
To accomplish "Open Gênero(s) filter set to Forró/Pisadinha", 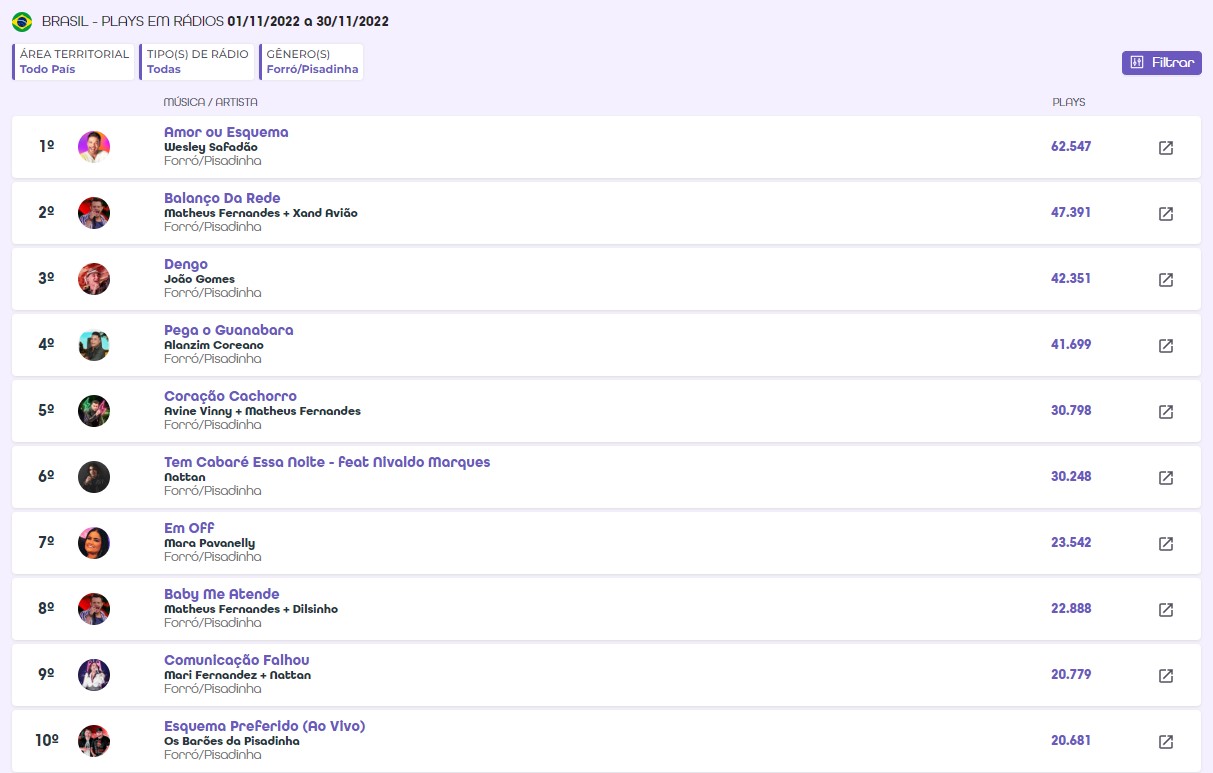I will (311, 62).
